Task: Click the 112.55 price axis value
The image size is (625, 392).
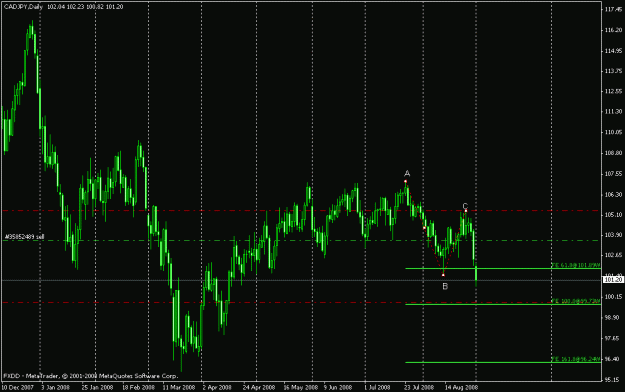Action: tap(613, 91)
